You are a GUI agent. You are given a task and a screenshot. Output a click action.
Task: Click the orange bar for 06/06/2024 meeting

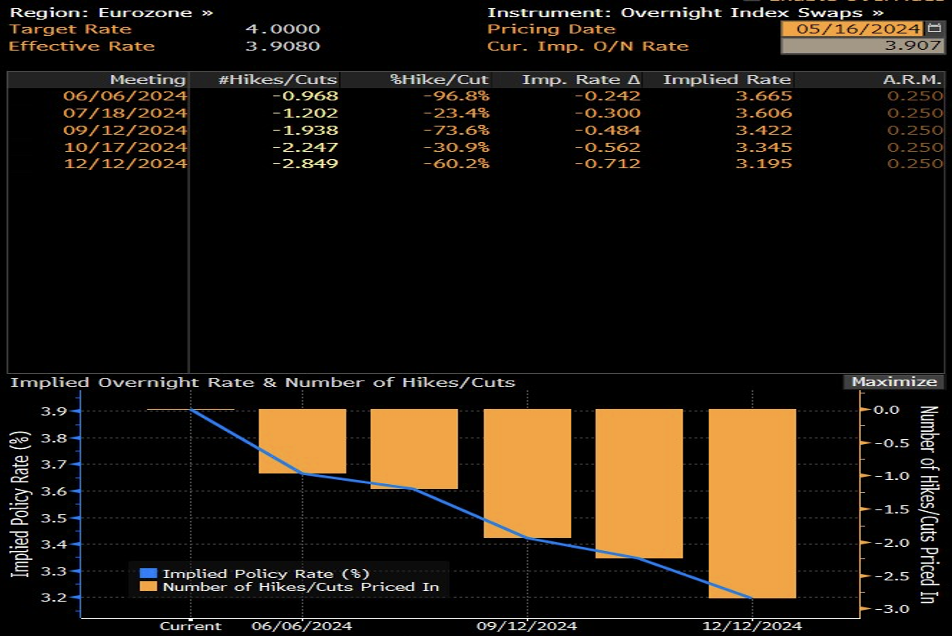[302, 441]
